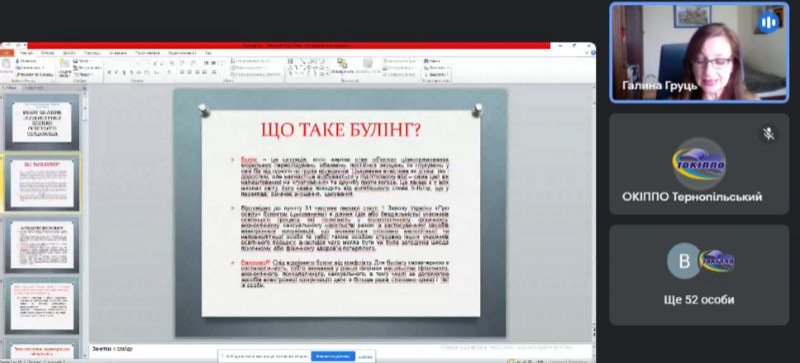Expand the Select dropdown in editing group

coord(437,75)
